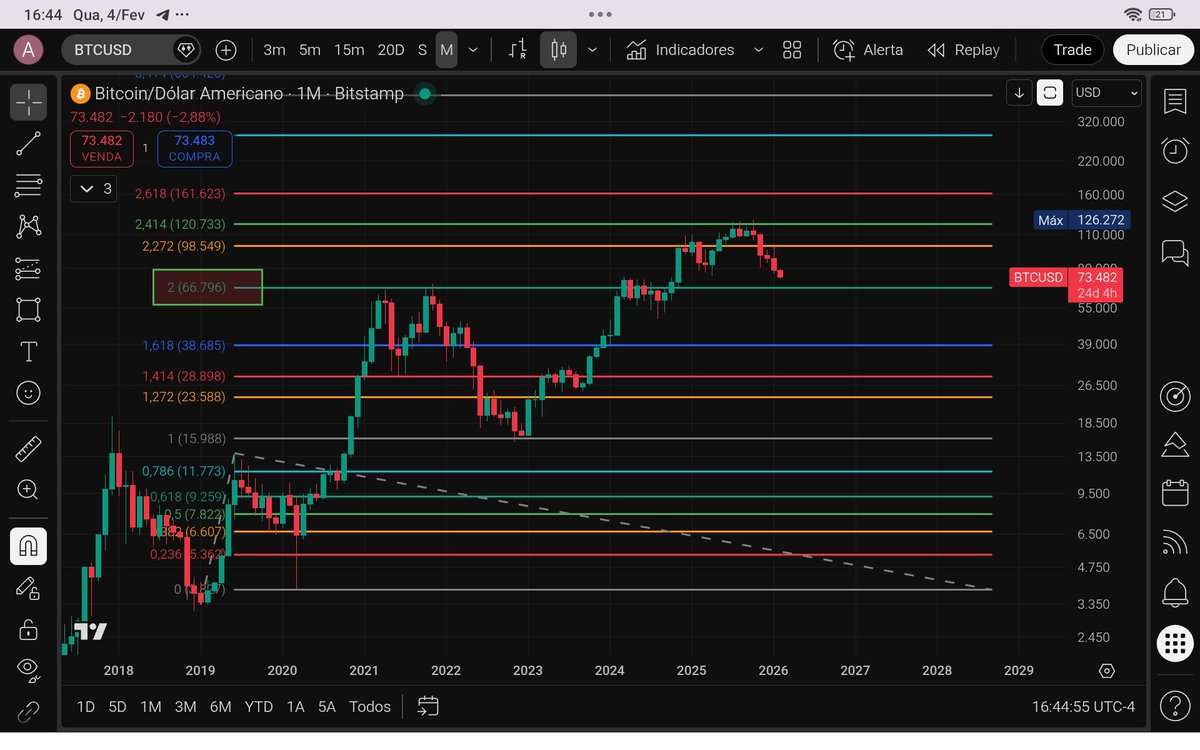The width and height of the screenshot is (1200, 750).
Task: Open the chart patterns drawing tool
Action: pyautogui.click(x=29, y=226)
